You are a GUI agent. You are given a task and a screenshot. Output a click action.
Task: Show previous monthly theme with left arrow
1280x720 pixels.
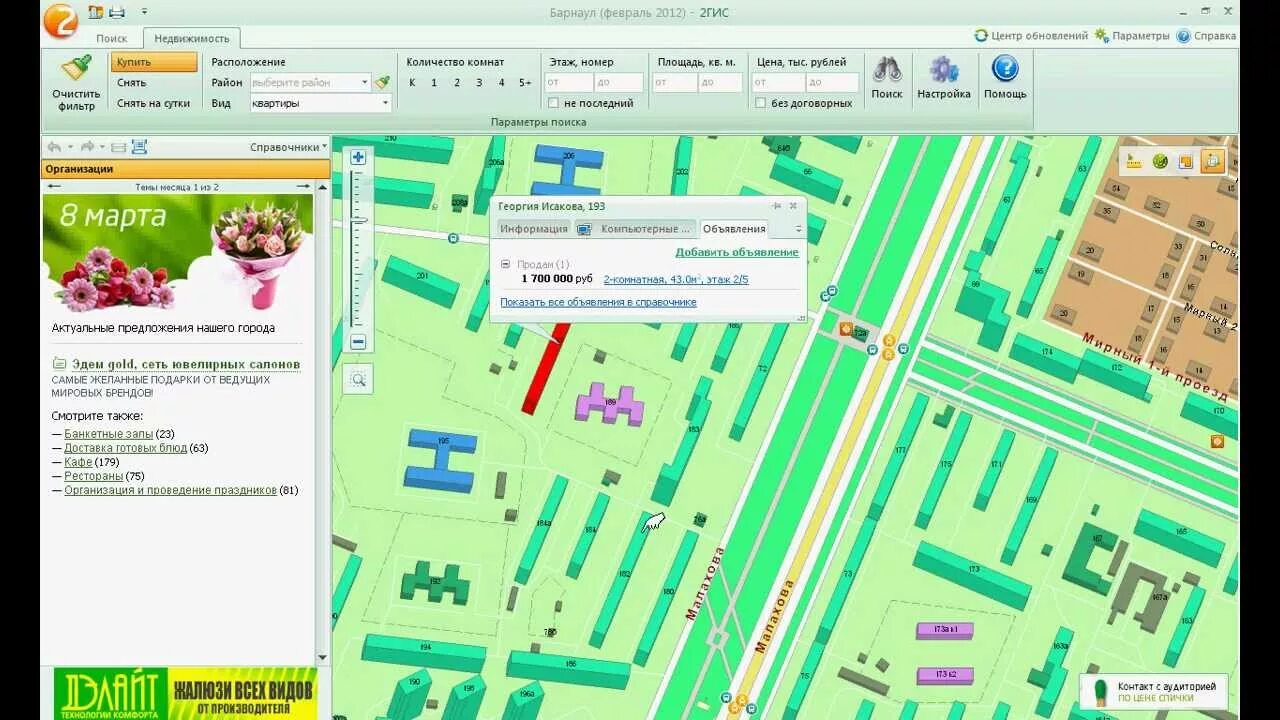54,187
